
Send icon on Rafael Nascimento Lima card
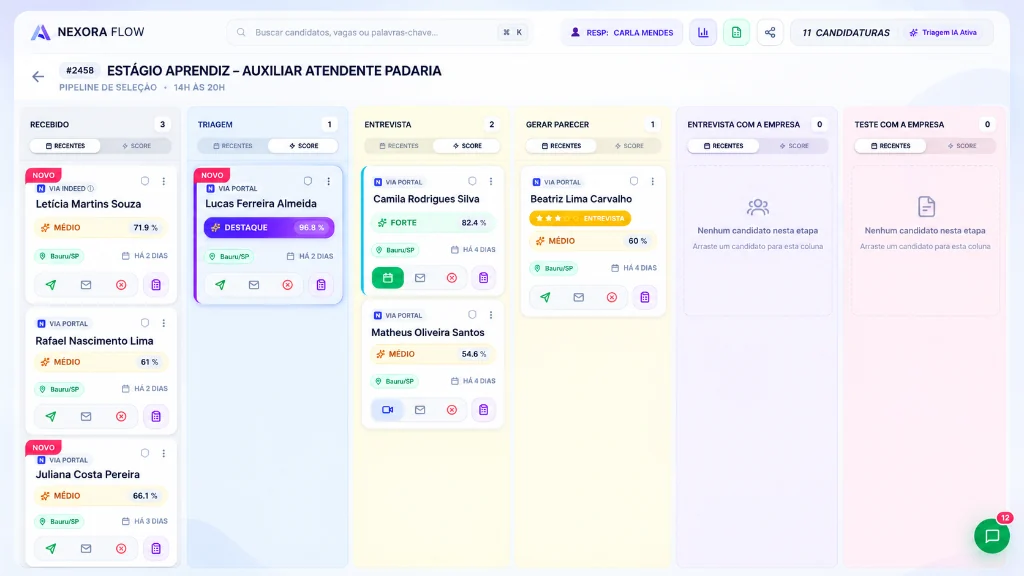tap(51, 416)
